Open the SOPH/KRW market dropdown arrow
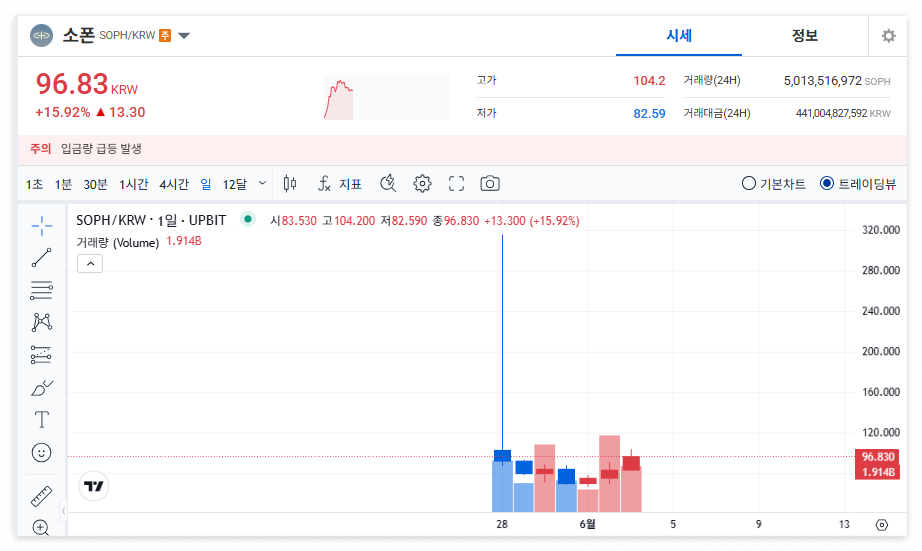The width and height of the screenshot is (922, 551). pyautogui.click(x=184, y=36)
